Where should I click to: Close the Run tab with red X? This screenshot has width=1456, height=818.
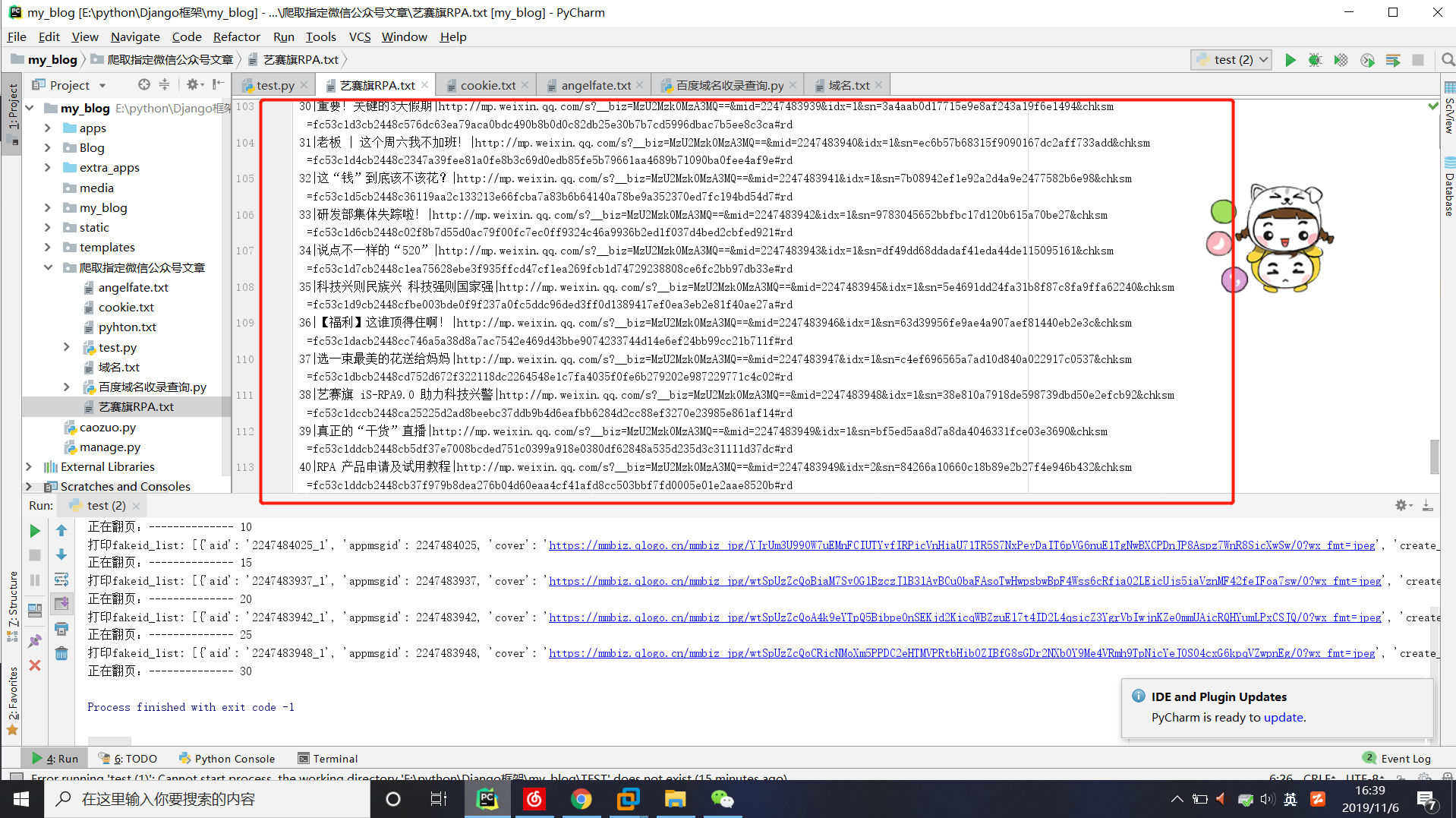click(x=35, y=665)
